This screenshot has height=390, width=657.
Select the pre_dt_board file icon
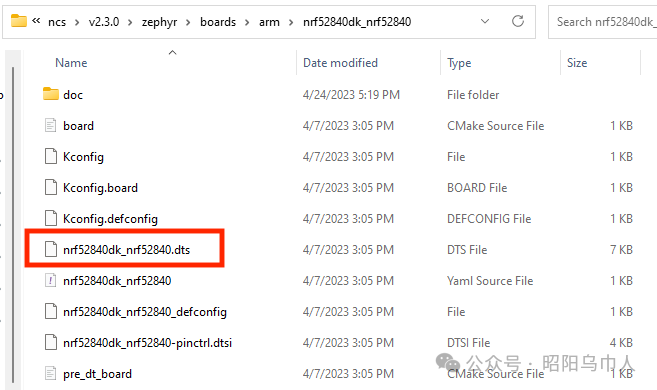pos(50,373)
